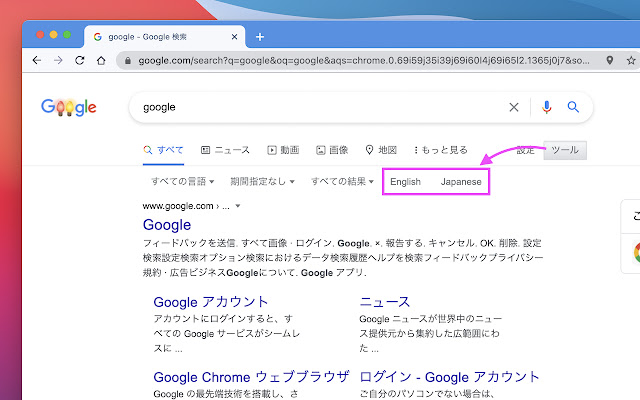Screen dimensions: 640x400
Task: Click the browser back arrow
Action: click(x=37, y=60)
